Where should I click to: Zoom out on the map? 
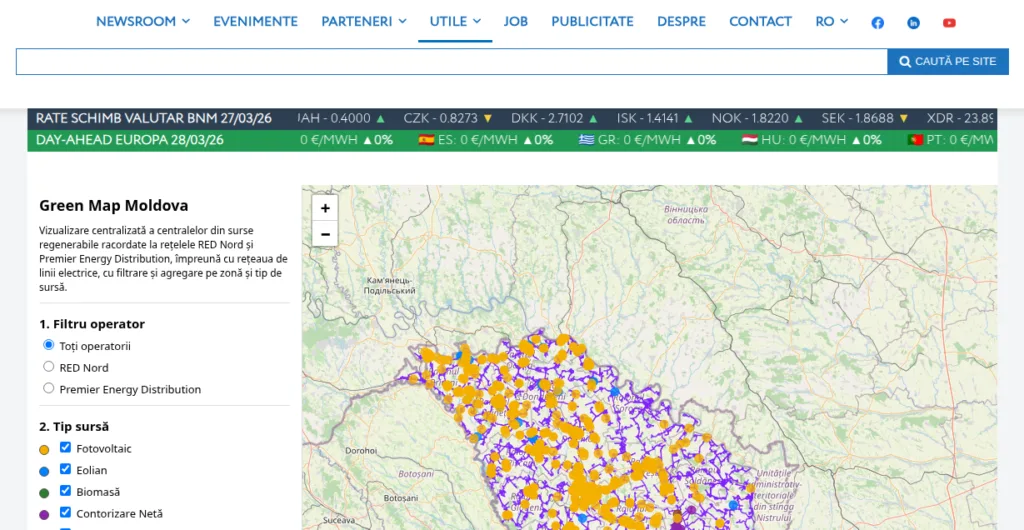click(x=325, y=234)
